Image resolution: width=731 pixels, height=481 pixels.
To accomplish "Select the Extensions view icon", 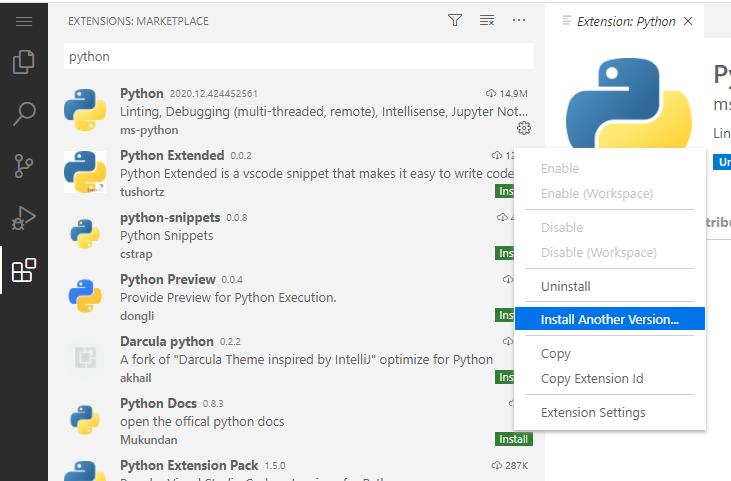I will click(24, 270).
